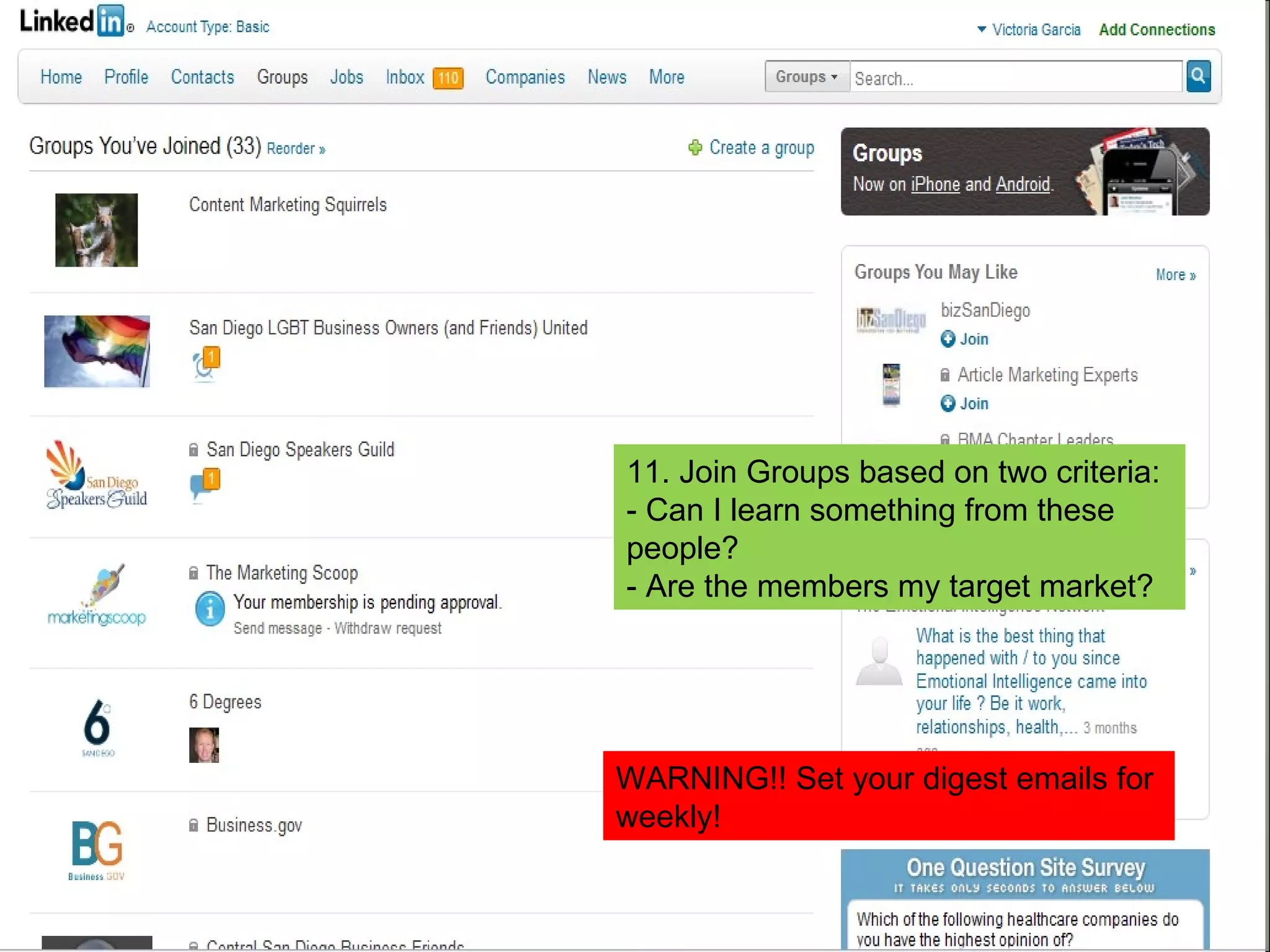The height and width of the screenshot is (952, 1270).
Task: Open bizSanDiego group title
Action: tap(985, 311)
